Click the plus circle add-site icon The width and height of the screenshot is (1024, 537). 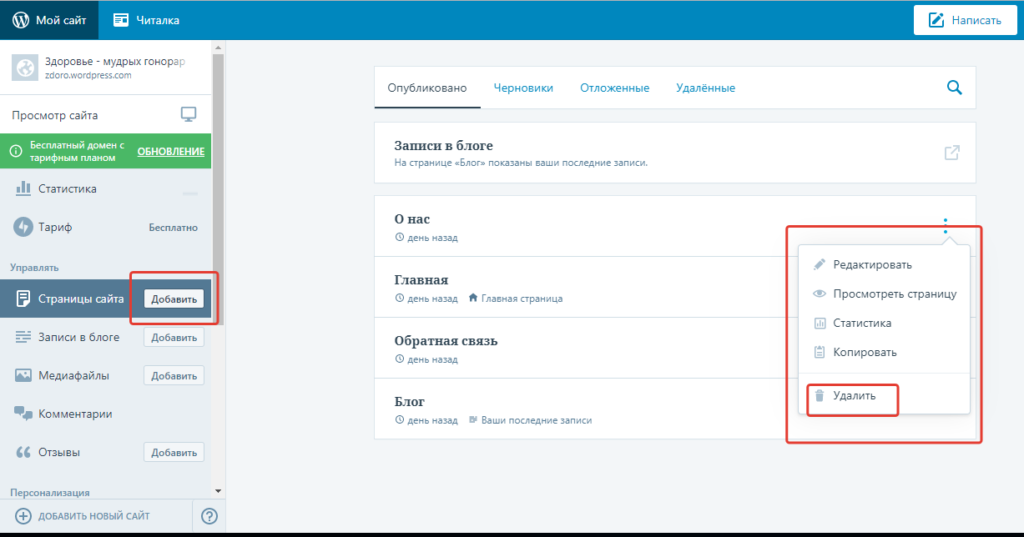tap(23, 516)
